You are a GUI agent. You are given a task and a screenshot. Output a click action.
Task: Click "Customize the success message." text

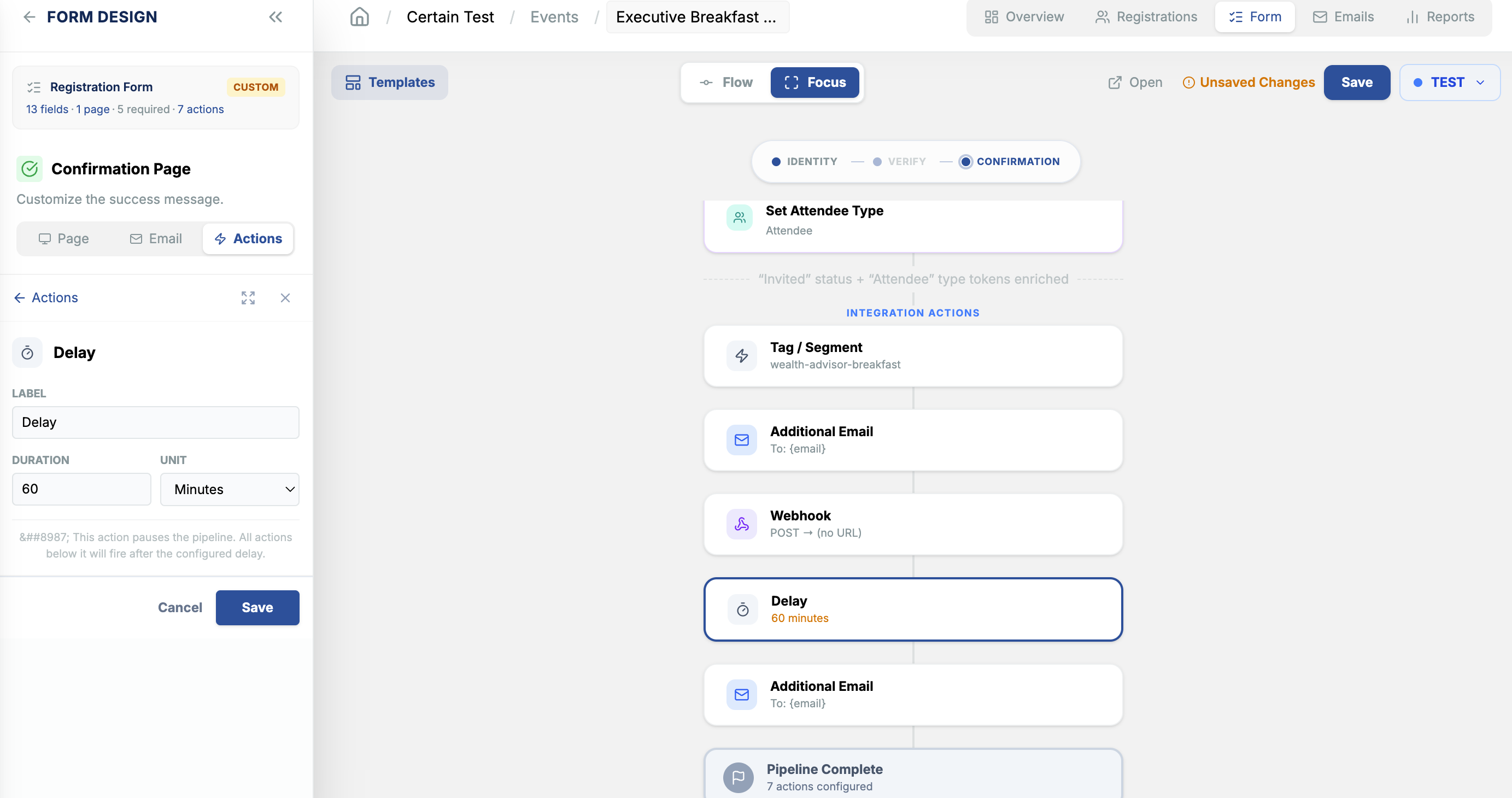coord(120,199)
